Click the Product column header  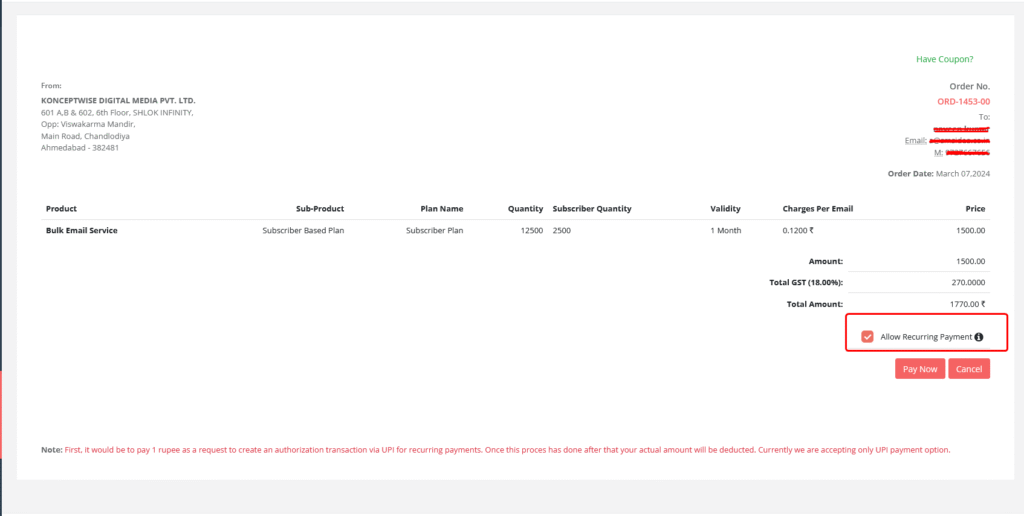click(61, 209)
